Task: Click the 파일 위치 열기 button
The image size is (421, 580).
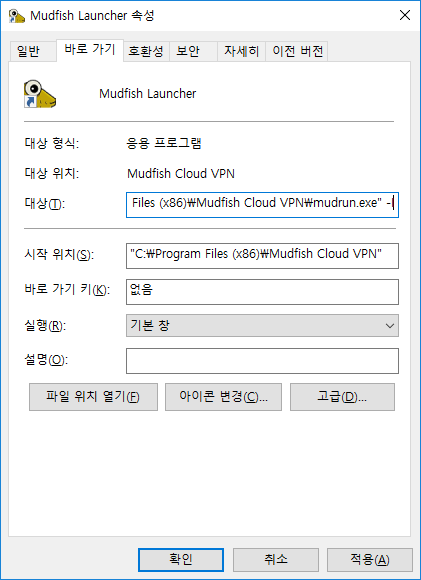Action: (94, 397)
